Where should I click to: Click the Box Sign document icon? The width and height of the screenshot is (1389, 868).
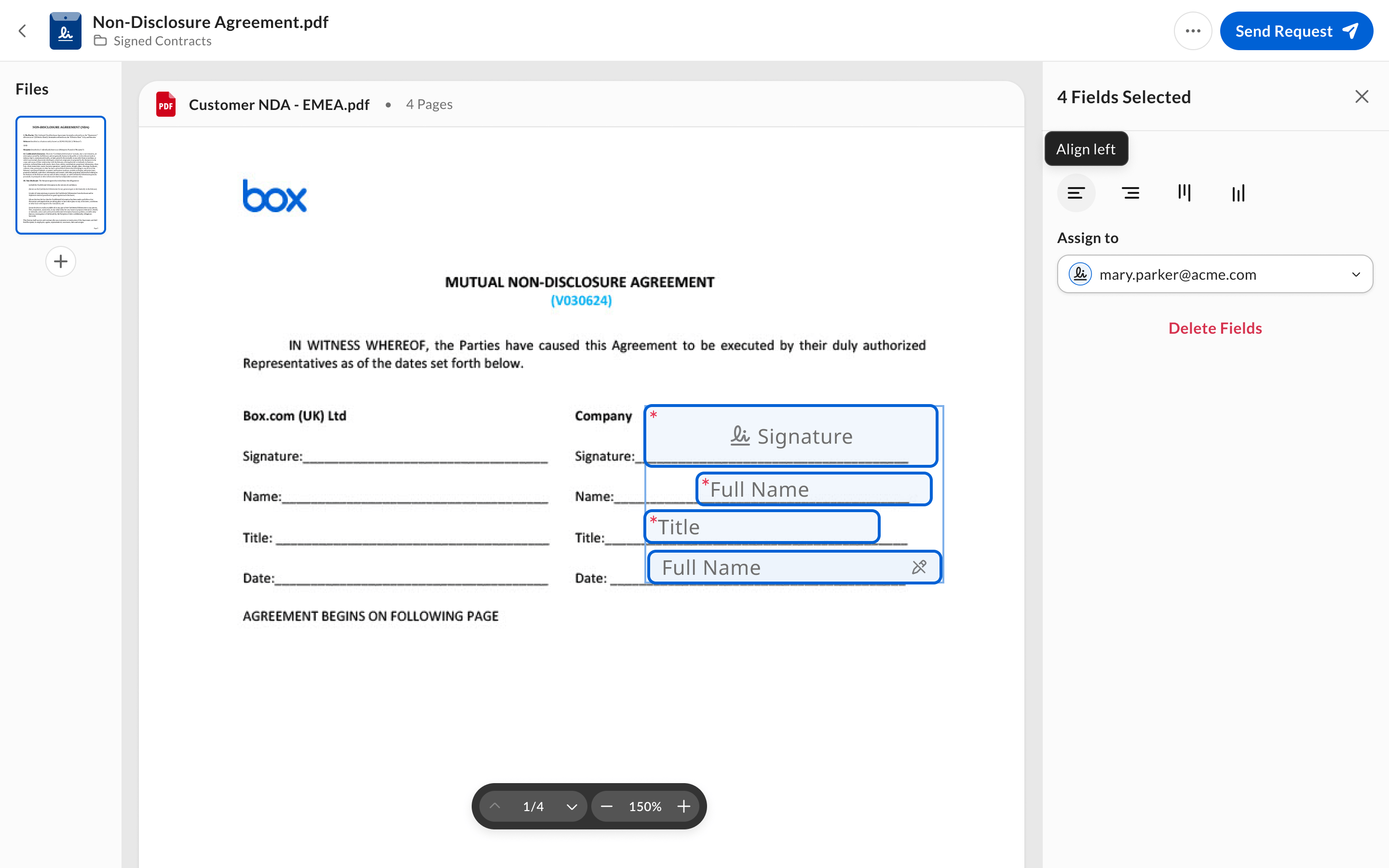[x=66, y=31]
